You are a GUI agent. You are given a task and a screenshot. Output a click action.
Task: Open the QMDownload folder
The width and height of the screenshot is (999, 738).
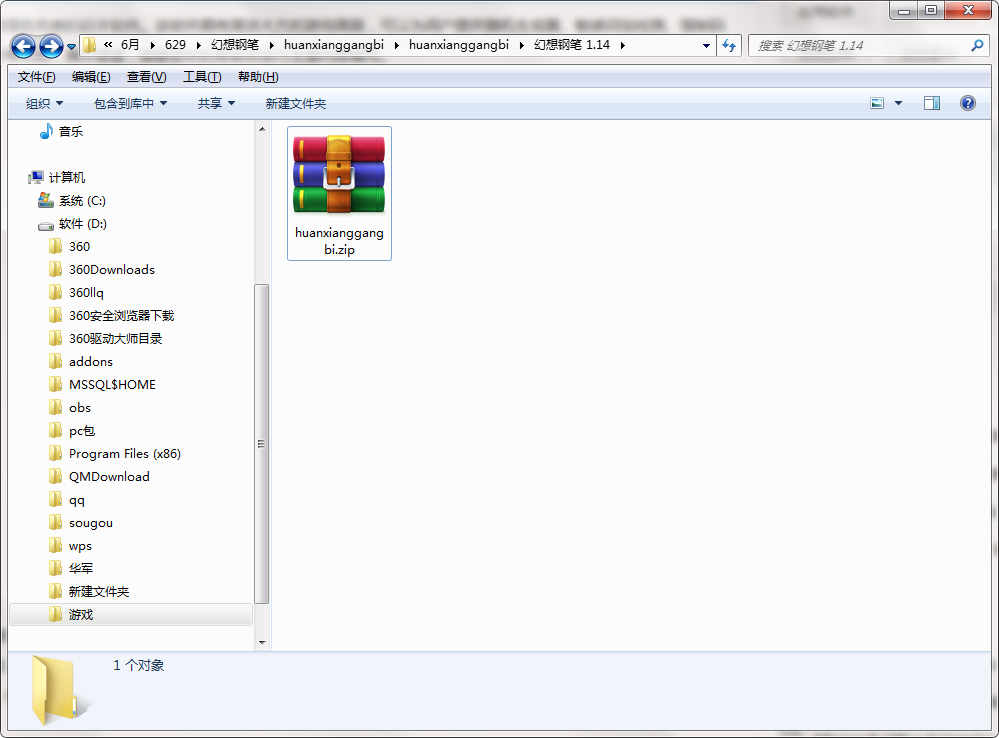[x=109, y=477]
